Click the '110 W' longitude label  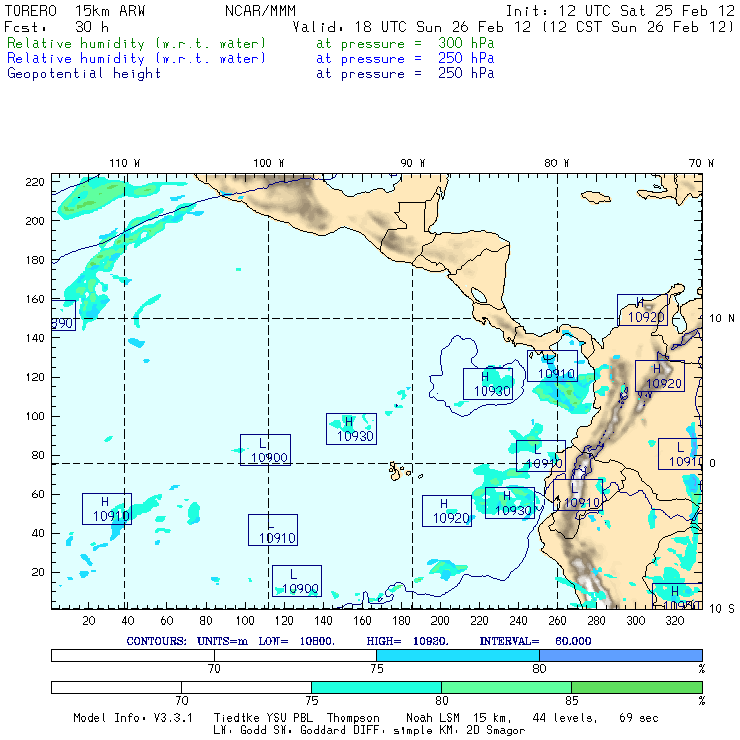click(125, 163)
